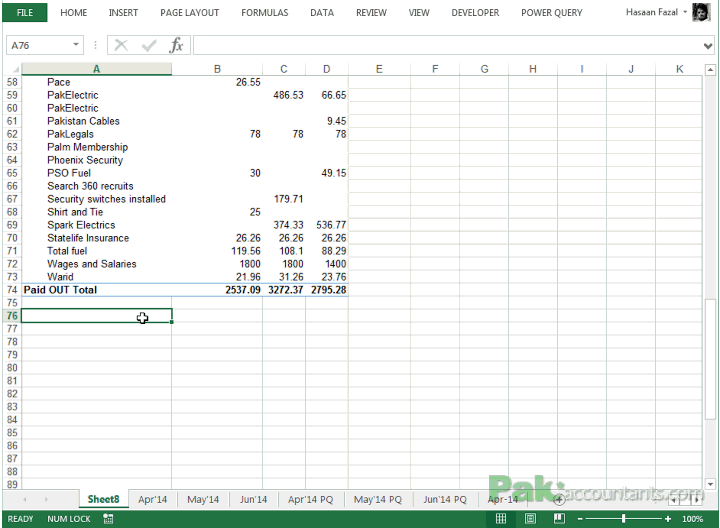Select column E header
The image size is (720, 528).
pyautogui.click(x=379, y=69)
